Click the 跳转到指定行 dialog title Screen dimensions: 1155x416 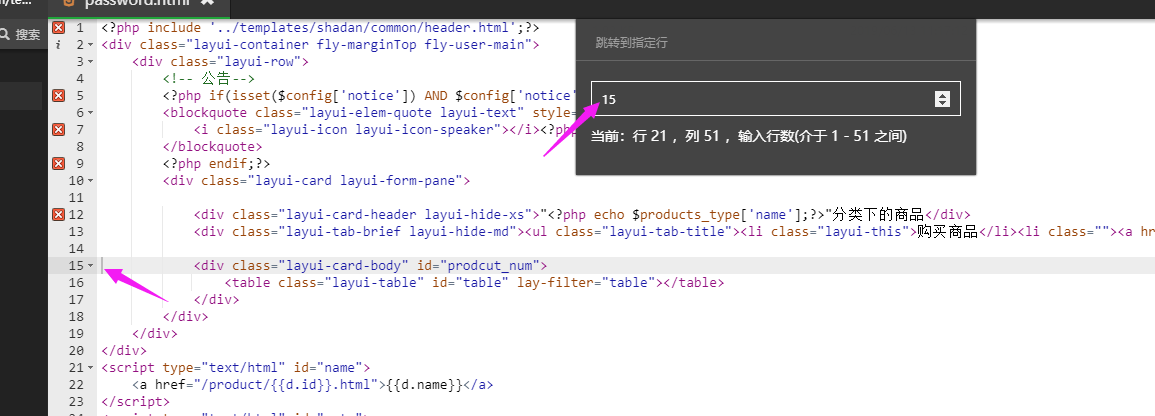(x=631, y=43)
